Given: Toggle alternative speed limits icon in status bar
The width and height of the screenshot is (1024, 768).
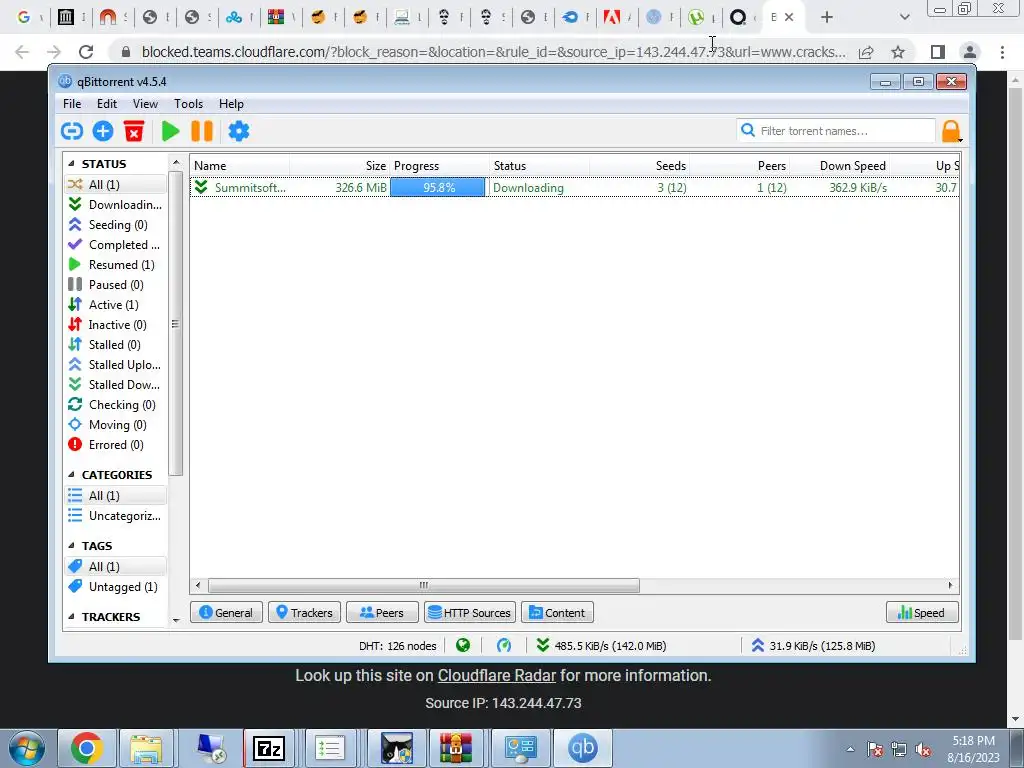Looking at the screenshot, I should 504,646.
